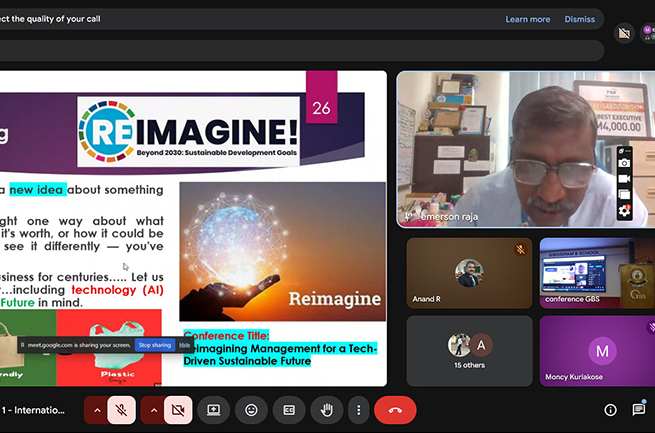Open the gear settings icon on overlay
The width and height of the screenshot is (655, 433).
pos(624,211)
